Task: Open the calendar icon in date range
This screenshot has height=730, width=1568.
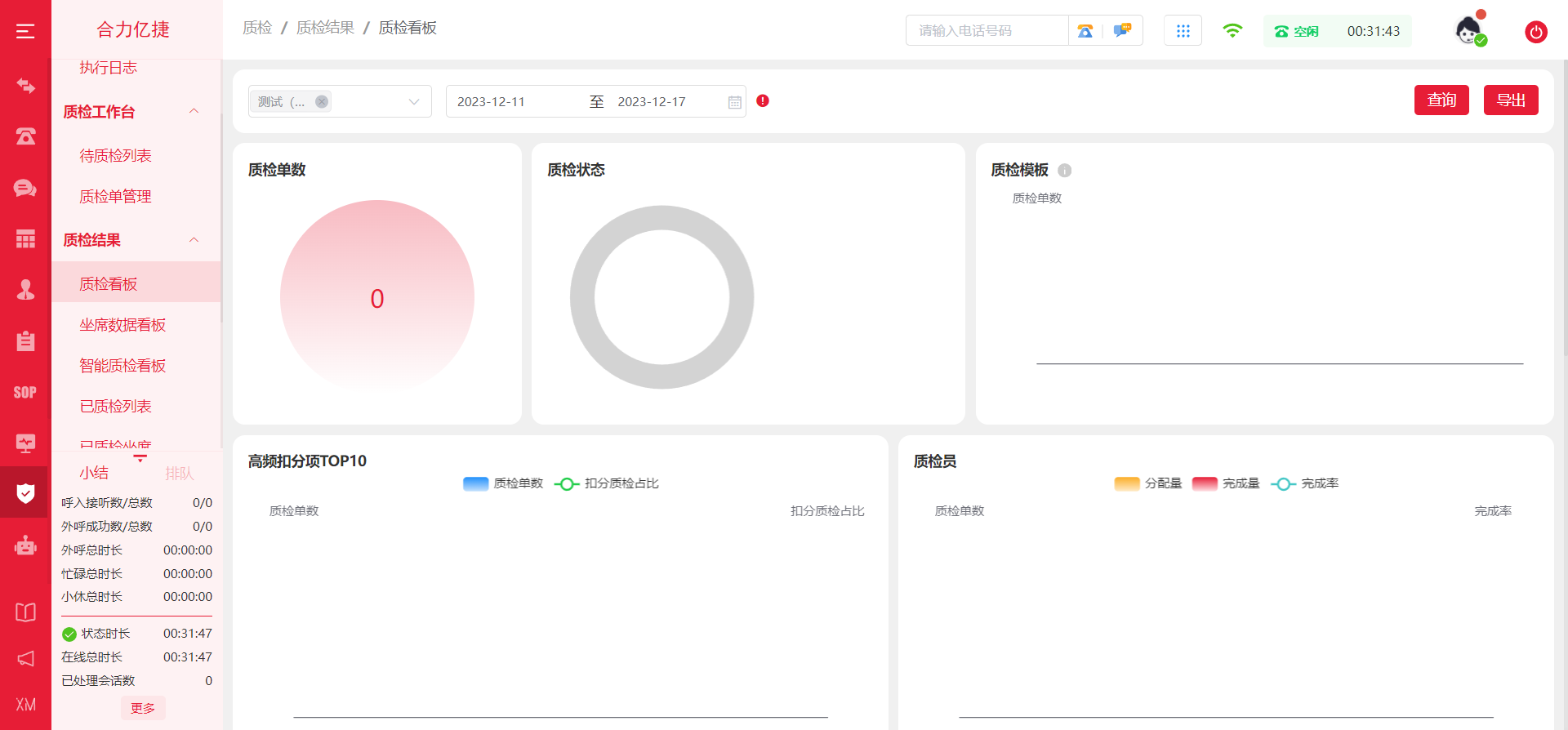Action: coord(734,102)
